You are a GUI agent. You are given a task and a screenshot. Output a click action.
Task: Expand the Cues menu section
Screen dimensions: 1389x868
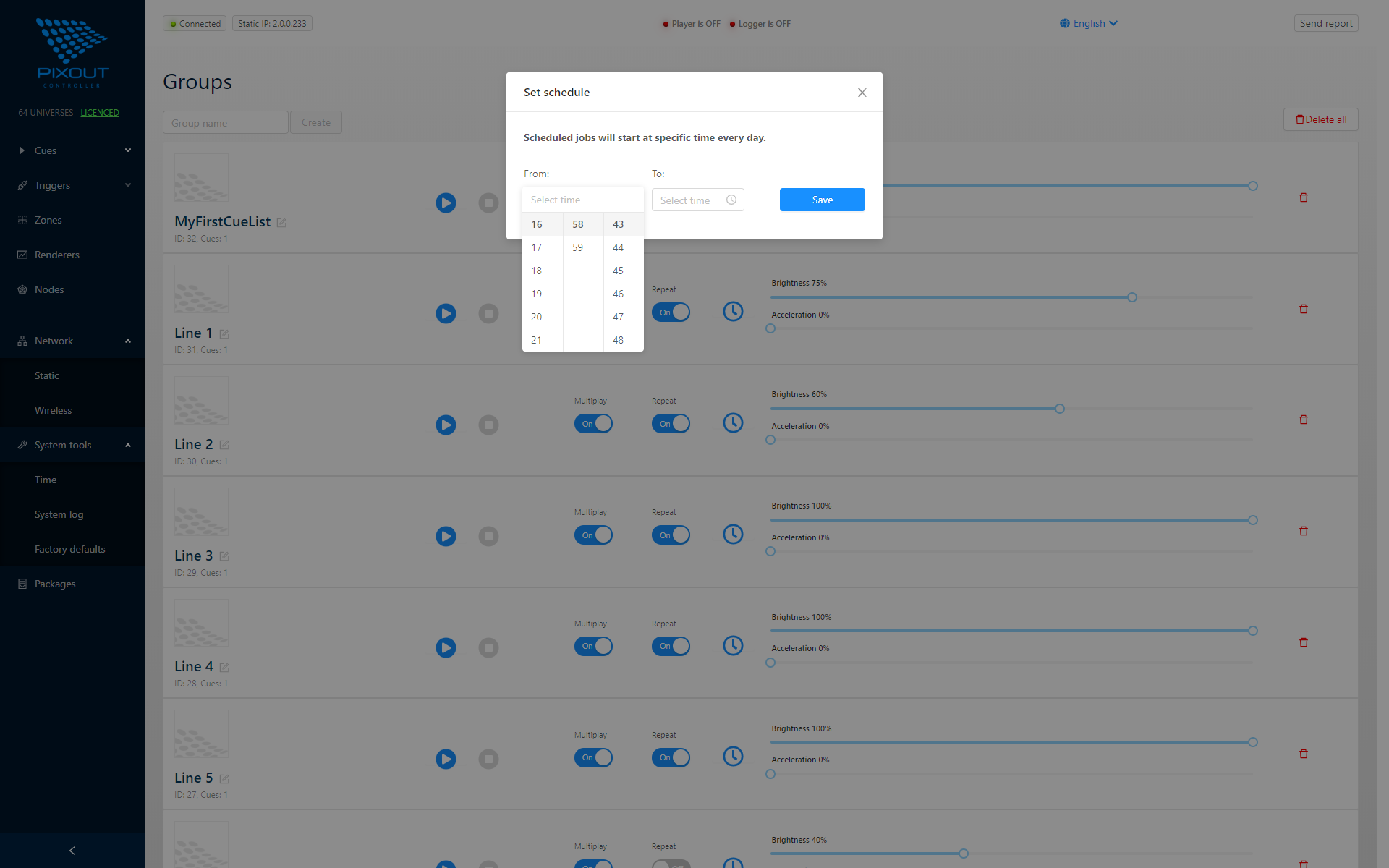coord(72,150)
